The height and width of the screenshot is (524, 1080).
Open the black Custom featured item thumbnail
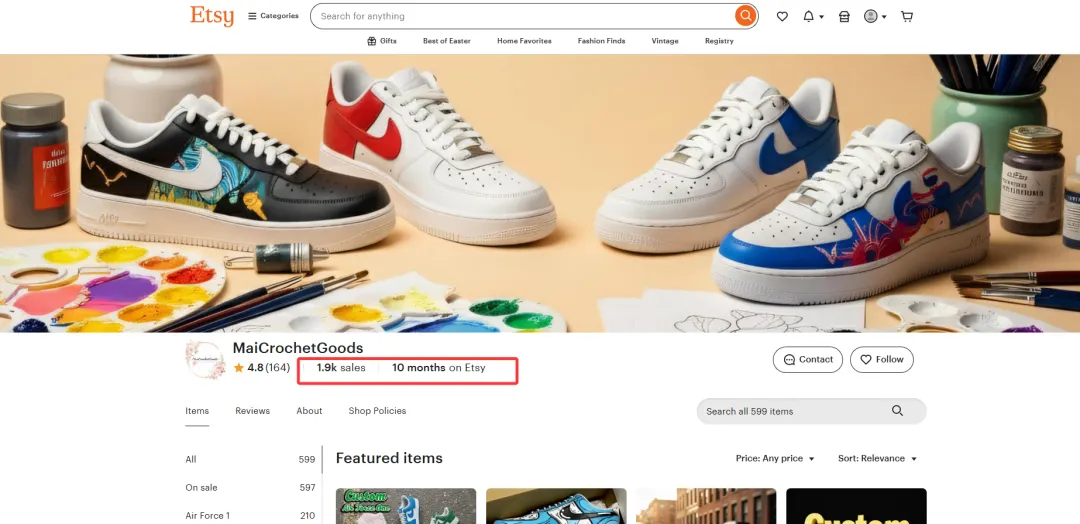coord(856,506)
